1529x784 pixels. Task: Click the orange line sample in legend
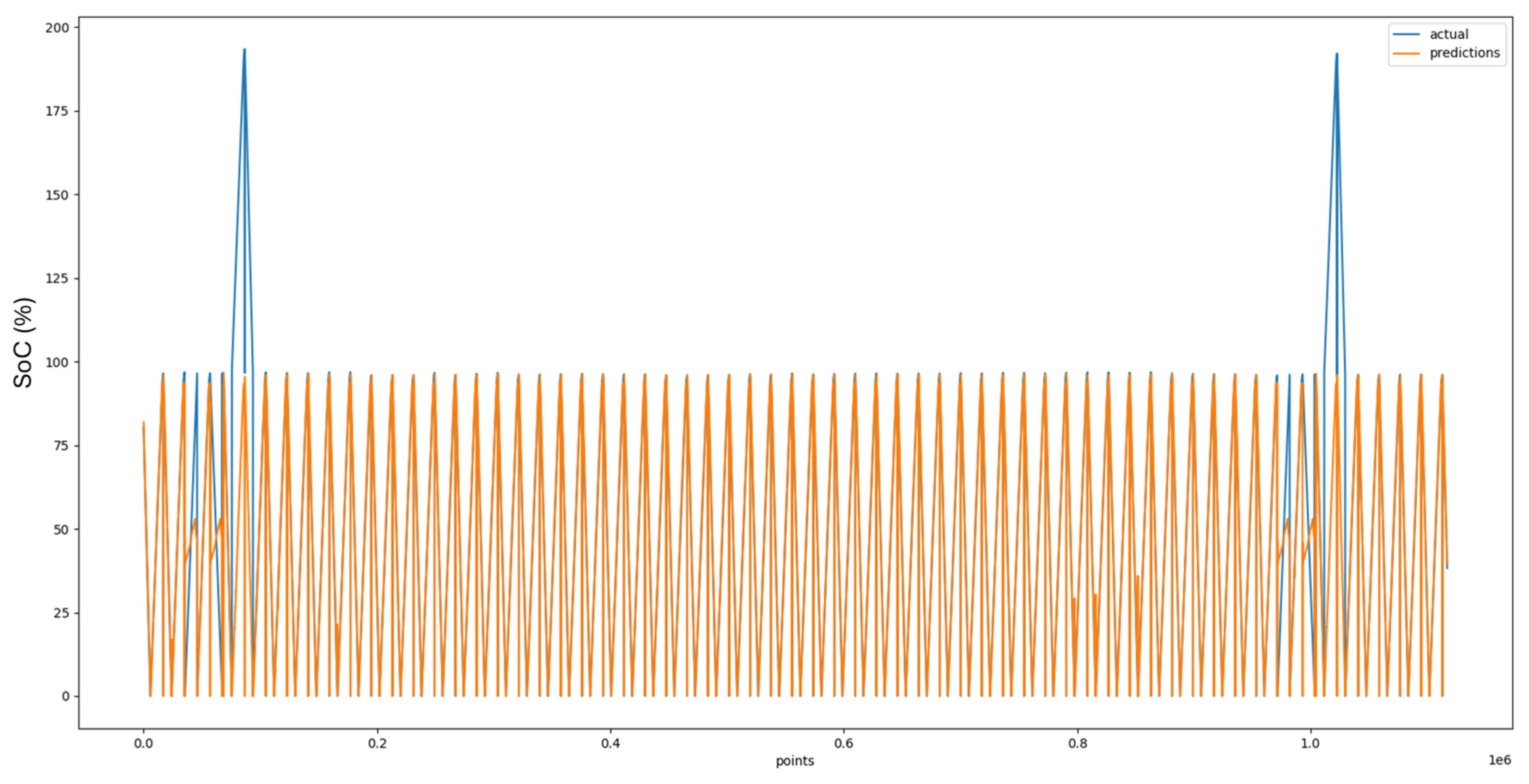coord(1406,54)
